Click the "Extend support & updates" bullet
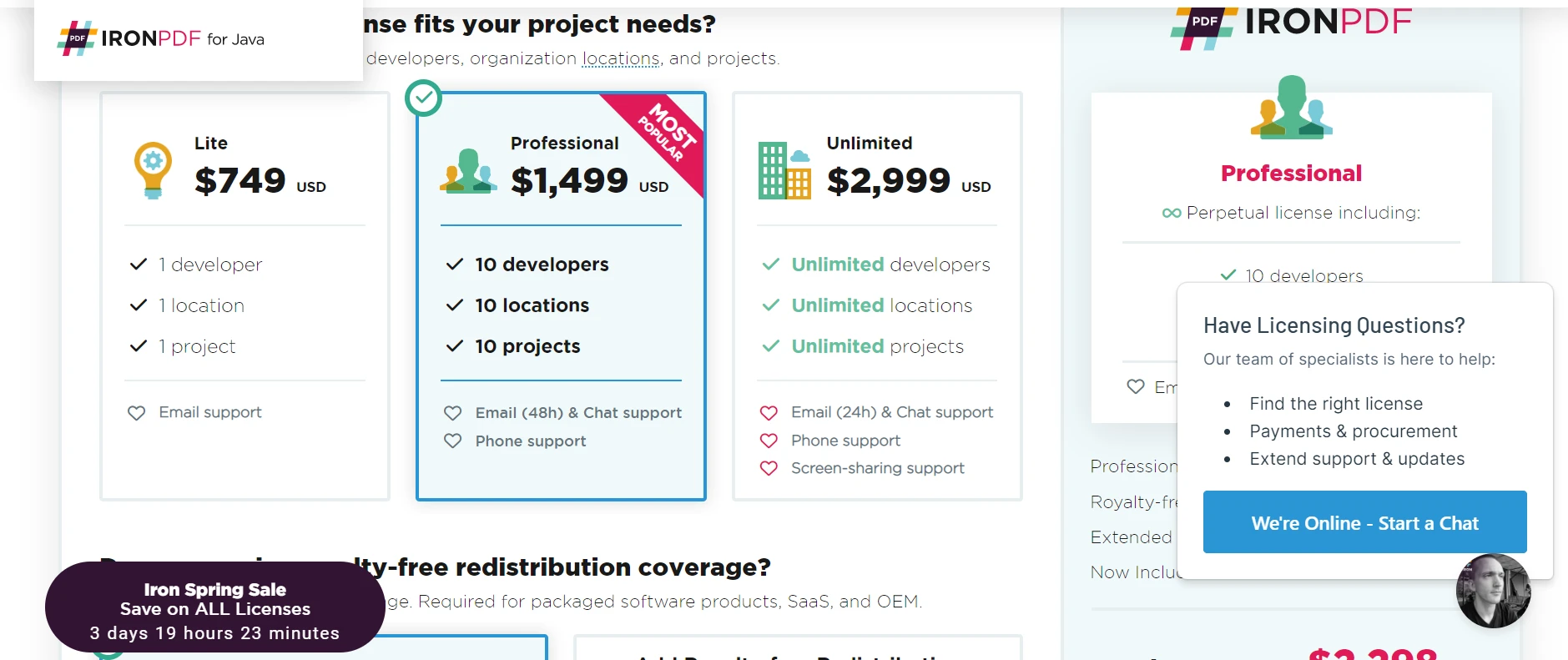The width and height of the screenshot is (1568, 660). click(x=1357, y=459)
